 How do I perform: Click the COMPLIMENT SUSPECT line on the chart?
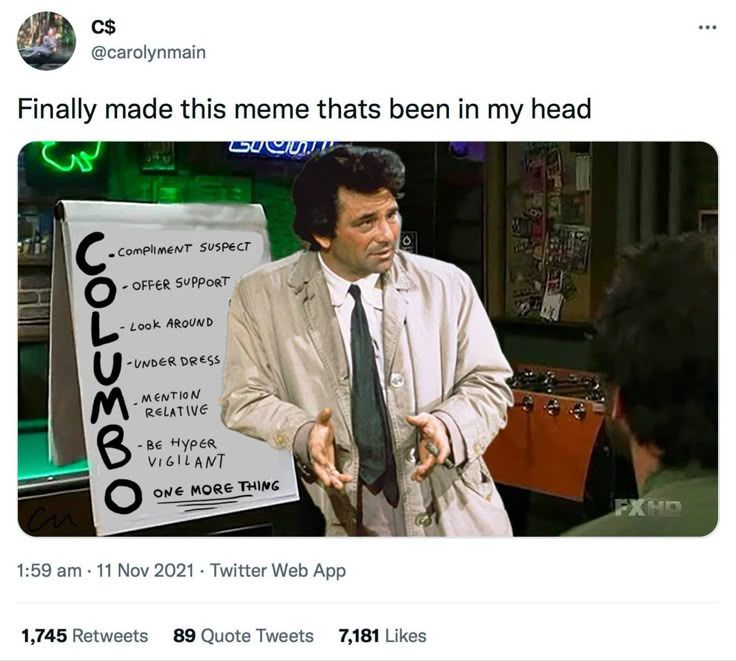click(180, 248)
